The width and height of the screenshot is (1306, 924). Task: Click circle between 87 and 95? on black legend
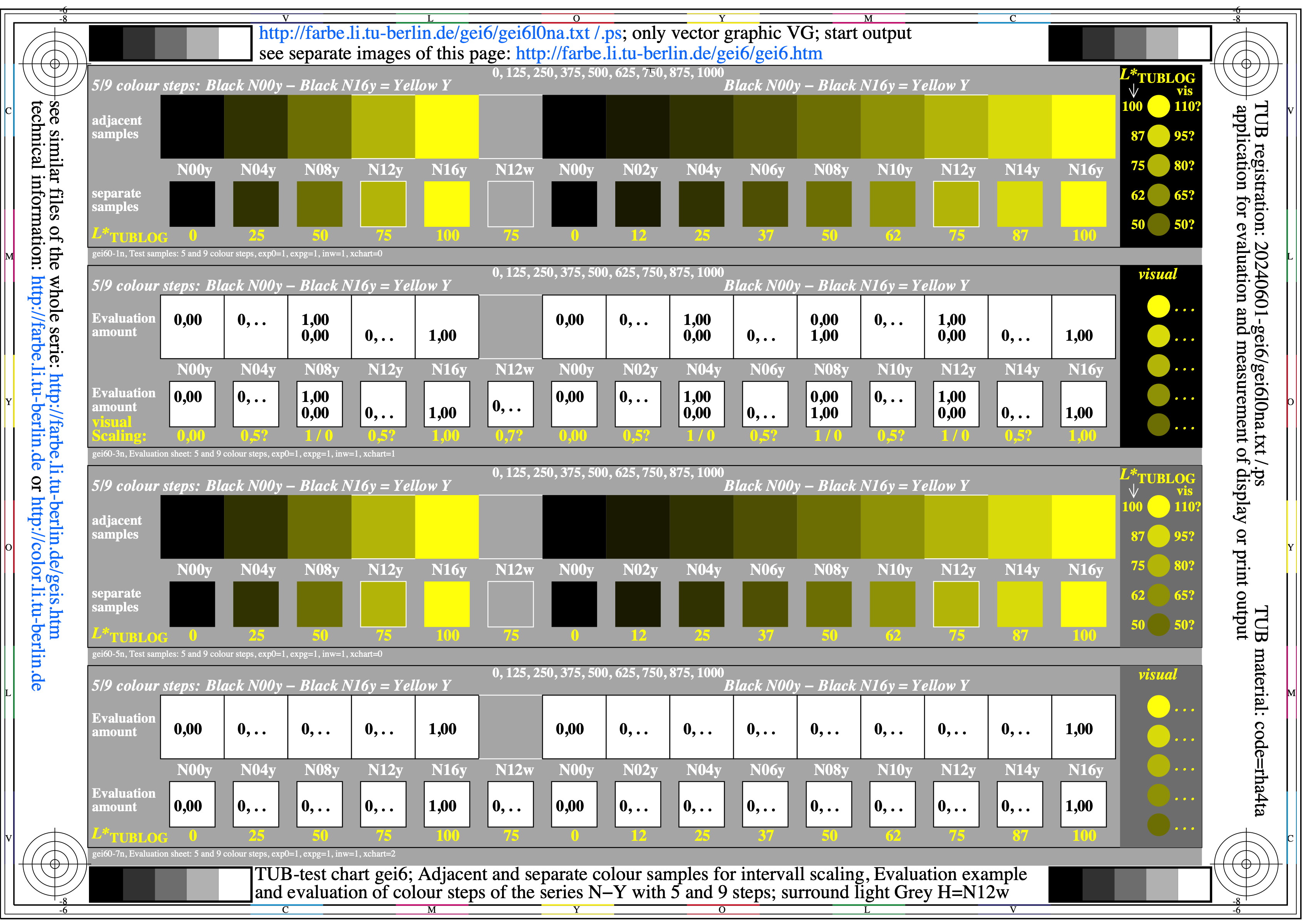[x=1158, y=136]
